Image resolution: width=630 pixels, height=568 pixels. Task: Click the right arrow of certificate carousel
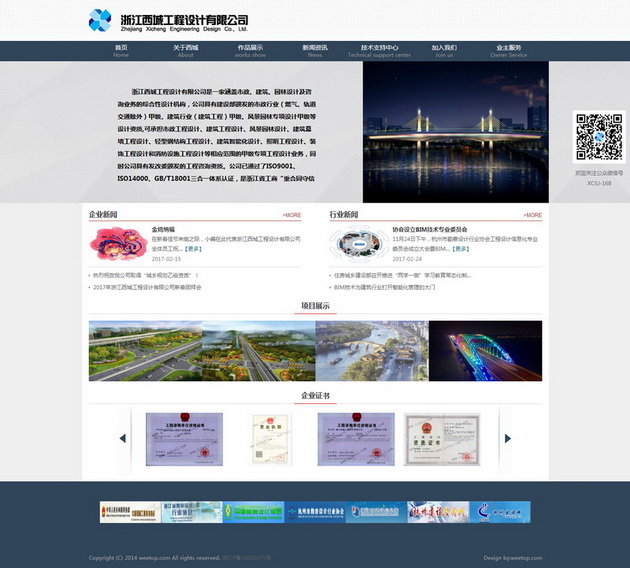[x=507, y=438]
